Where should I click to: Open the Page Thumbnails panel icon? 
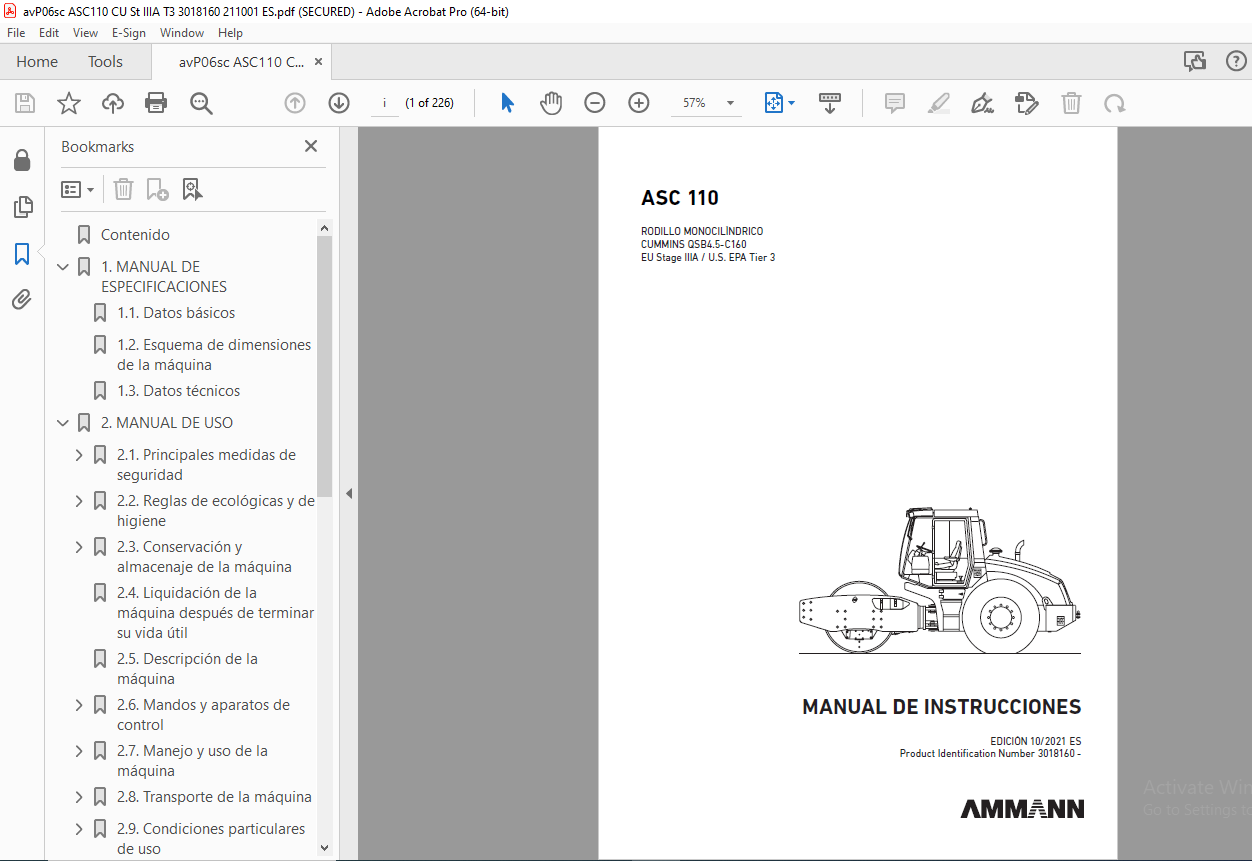click(22, 207)
